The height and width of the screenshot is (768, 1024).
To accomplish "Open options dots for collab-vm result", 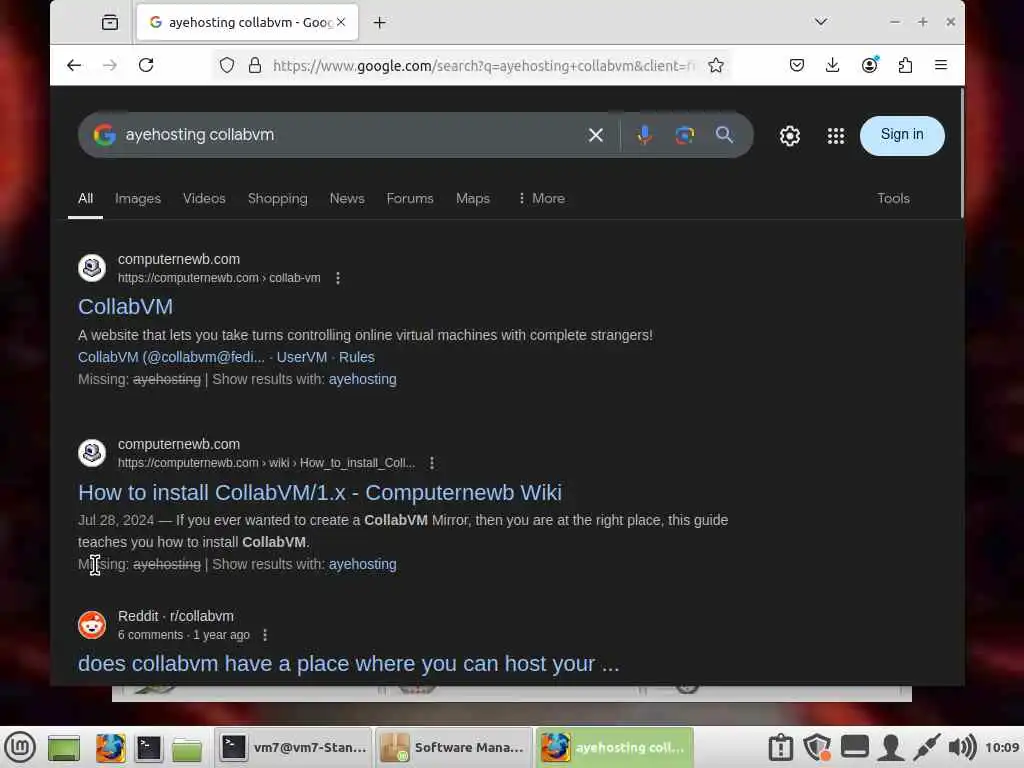I will pyautogui.click(x=338, y=278).
